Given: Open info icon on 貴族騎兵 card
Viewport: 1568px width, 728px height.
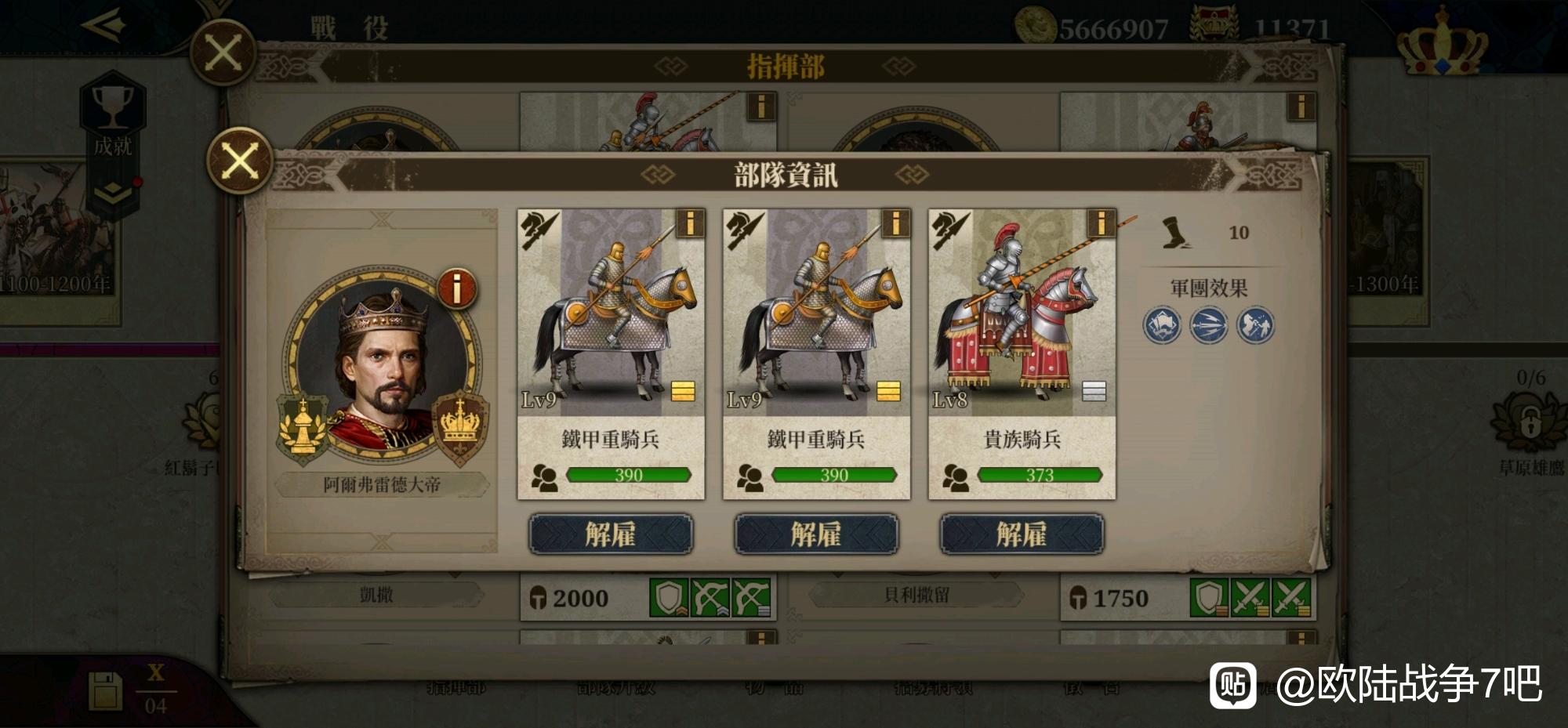Looking at the screenshot, I should pos(1101,223).
